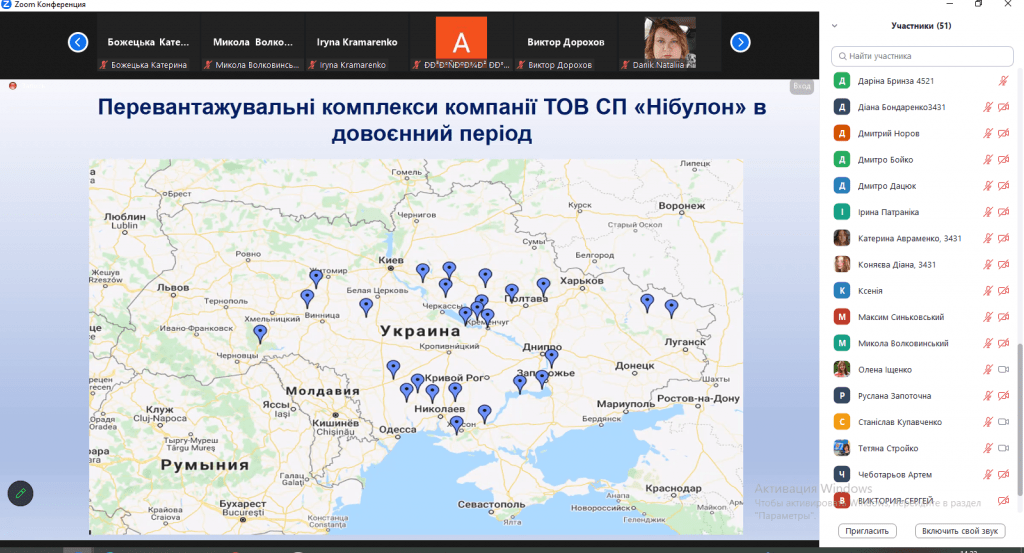Toggle camera icon for Чеботарьов Артем

[x=1003, y=474]
